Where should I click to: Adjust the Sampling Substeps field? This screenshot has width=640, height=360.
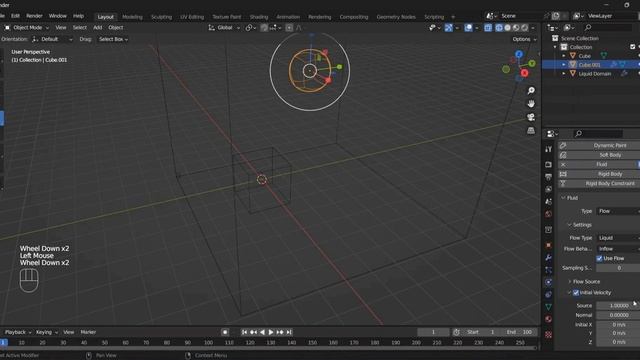(618, 268)
